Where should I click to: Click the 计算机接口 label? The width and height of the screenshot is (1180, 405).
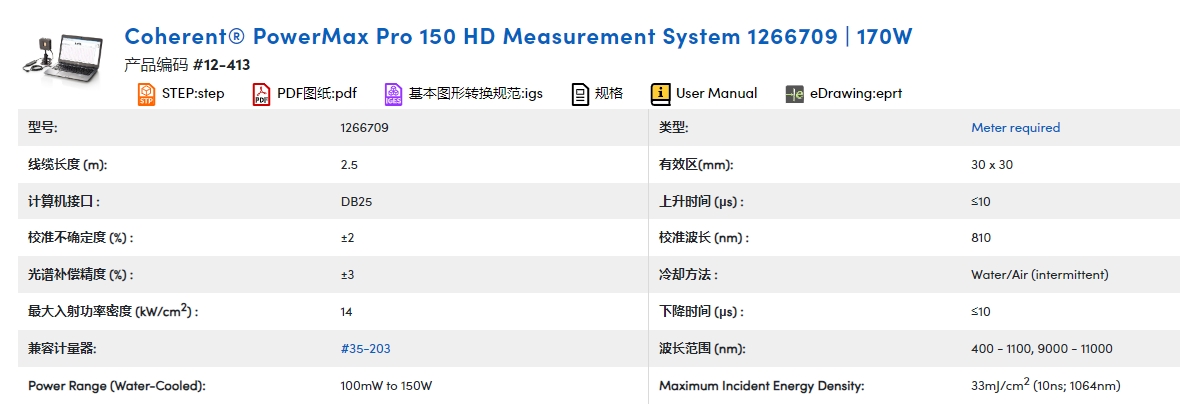point(63,201)
